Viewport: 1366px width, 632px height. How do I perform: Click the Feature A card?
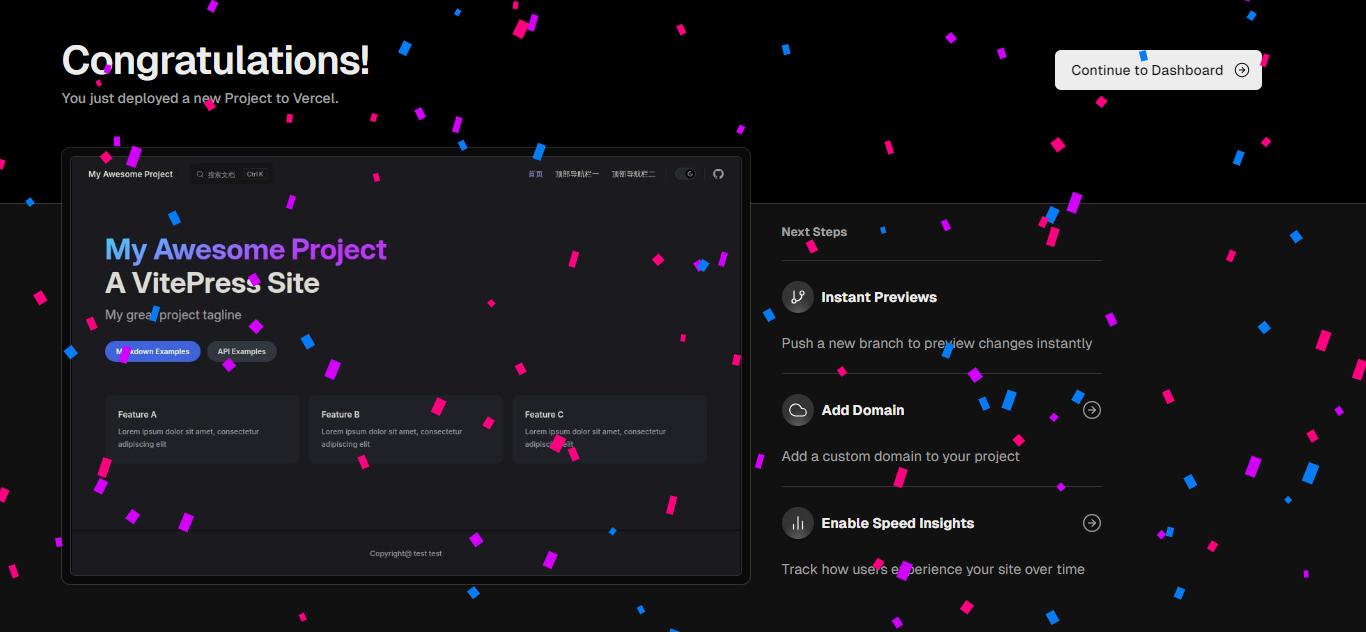202,429
